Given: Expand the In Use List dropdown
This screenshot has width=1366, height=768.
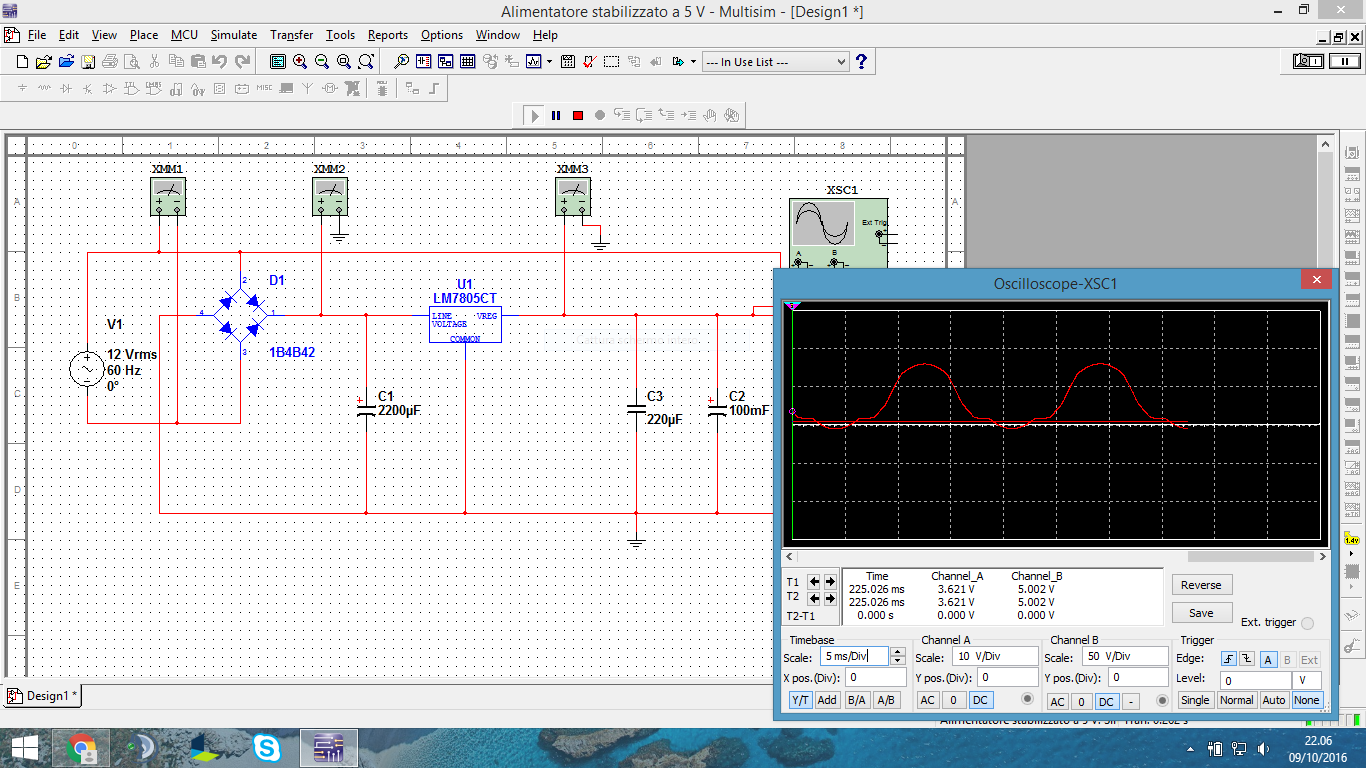Looking at the screenshot, I should click(x=840, y=62).
